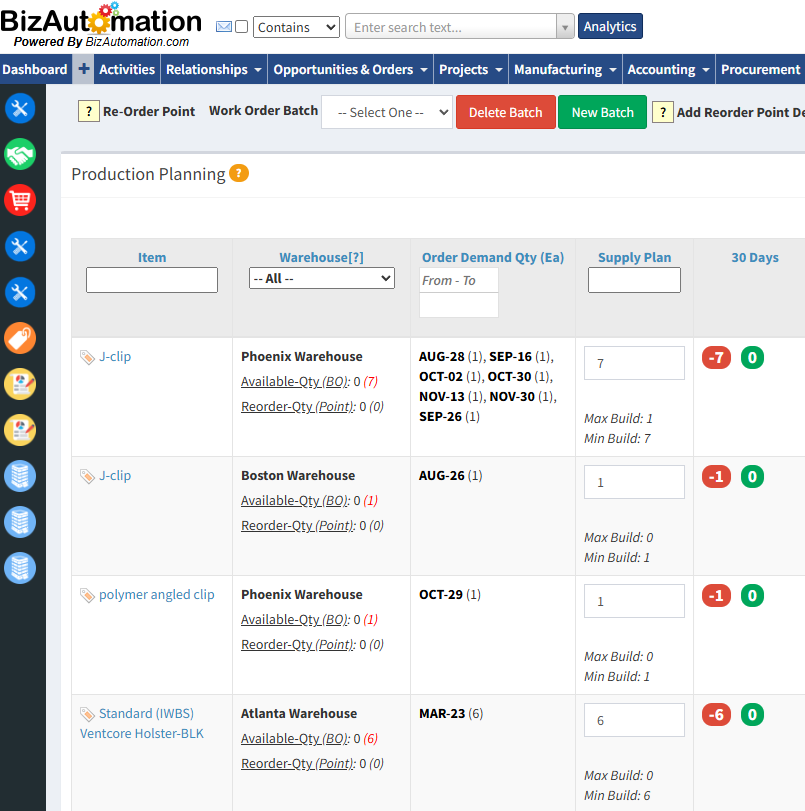Click Reorder-Qty (Point) link in Boston Warehouse row
Image resolution: width=805 pixels, height=811 pixels.
click(x=299, y=525)
